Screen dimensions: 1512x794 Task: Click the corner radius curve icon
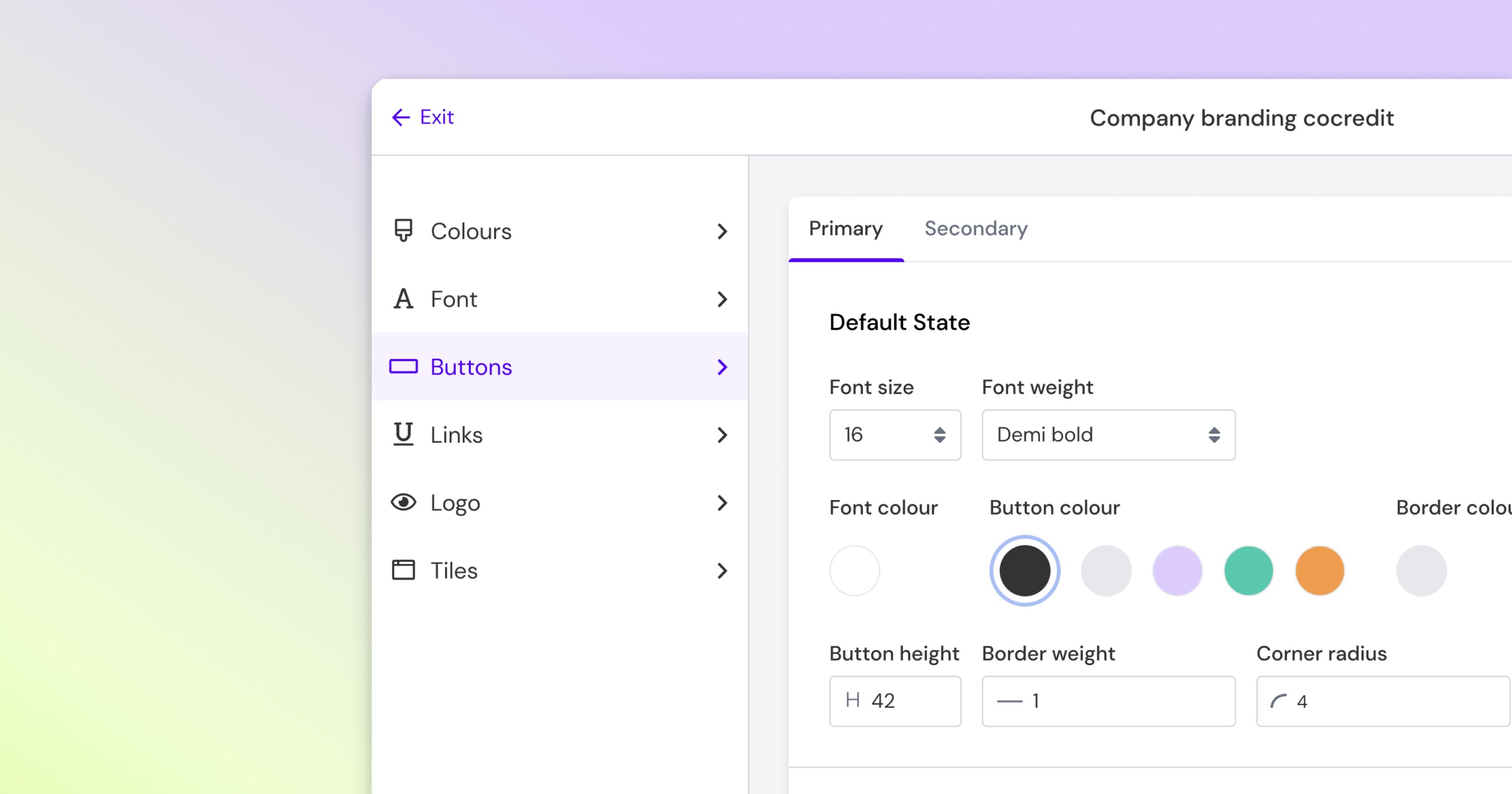tap(1278, 701)
